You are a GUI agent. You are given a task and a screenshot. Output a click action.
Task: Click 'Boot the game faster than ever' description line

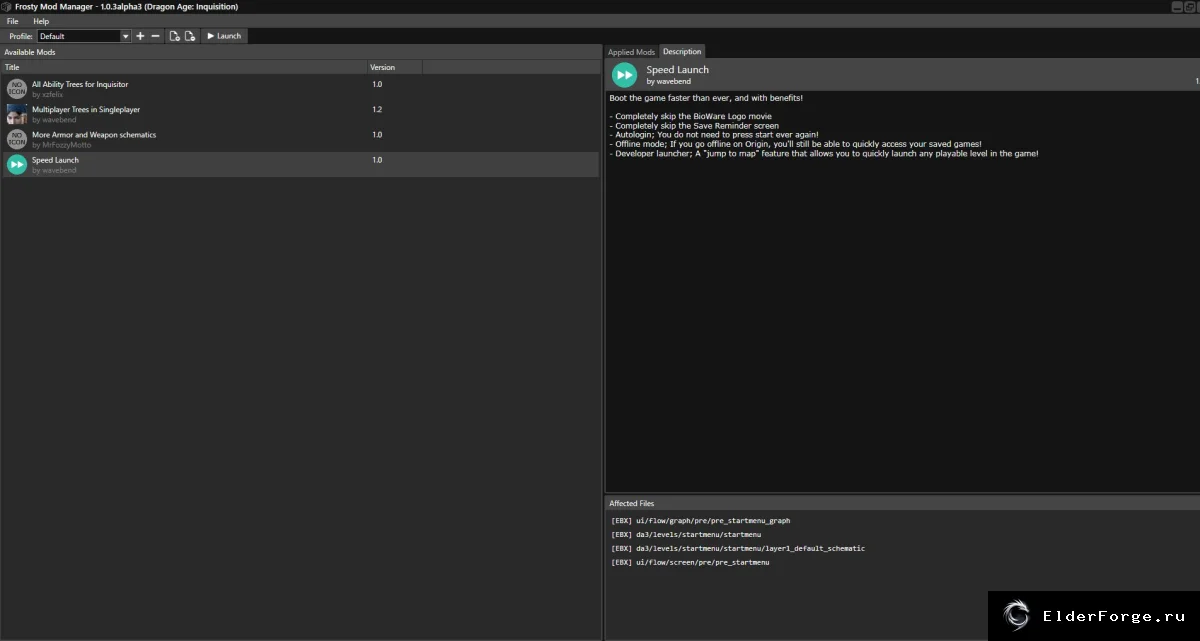[x=706, y=98]
